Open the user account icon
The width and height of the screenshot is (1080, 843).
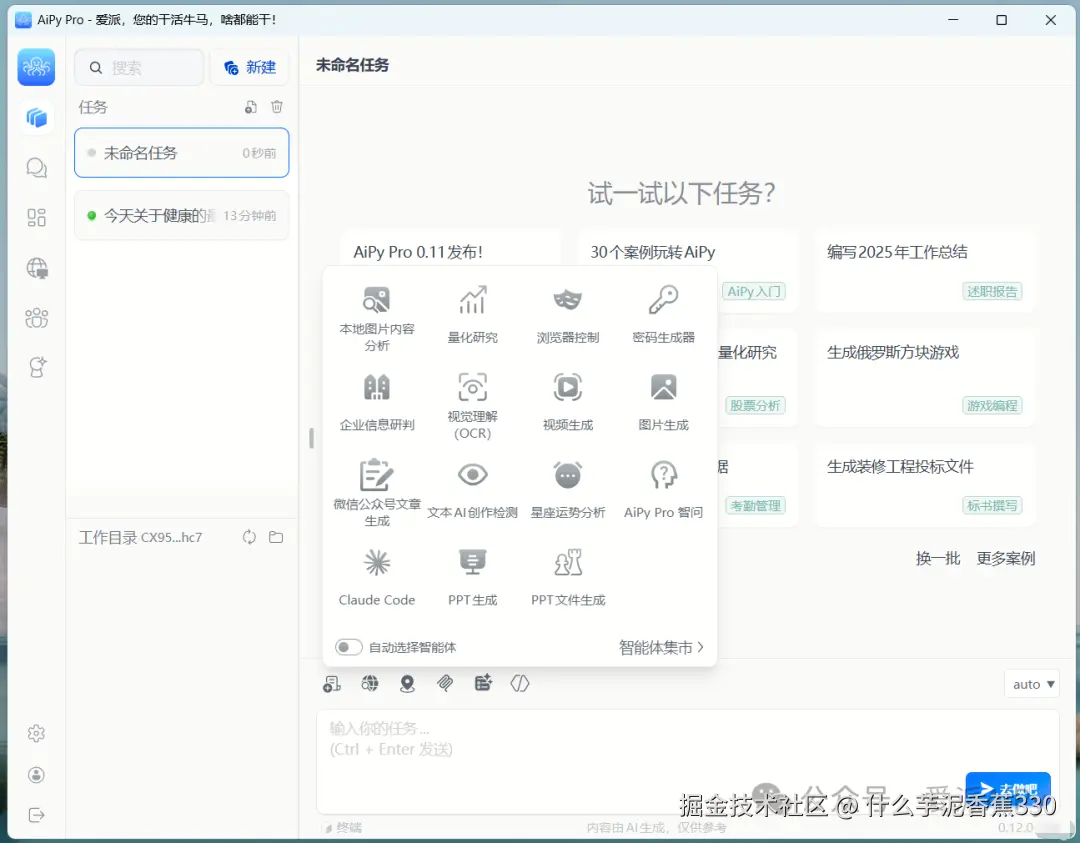click(37, 775)
